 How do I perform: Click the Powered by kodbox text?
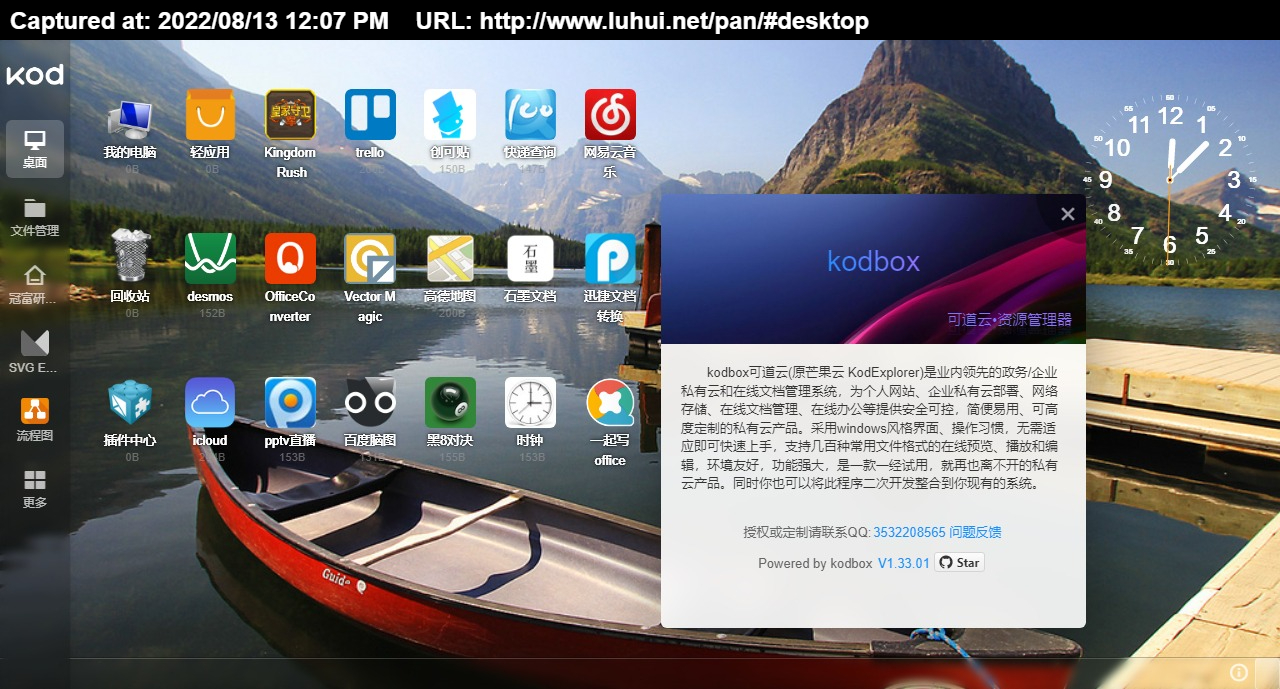(x=815, y=563)
